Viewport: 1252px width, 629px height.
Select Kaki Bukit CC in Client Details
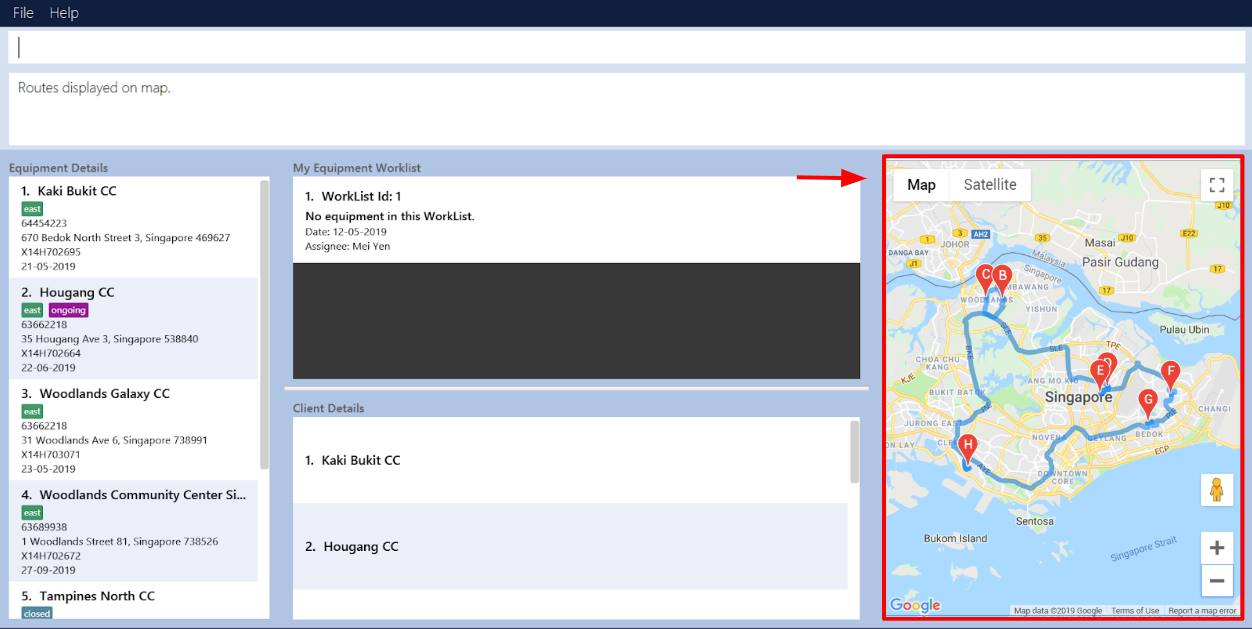(570, 460)
